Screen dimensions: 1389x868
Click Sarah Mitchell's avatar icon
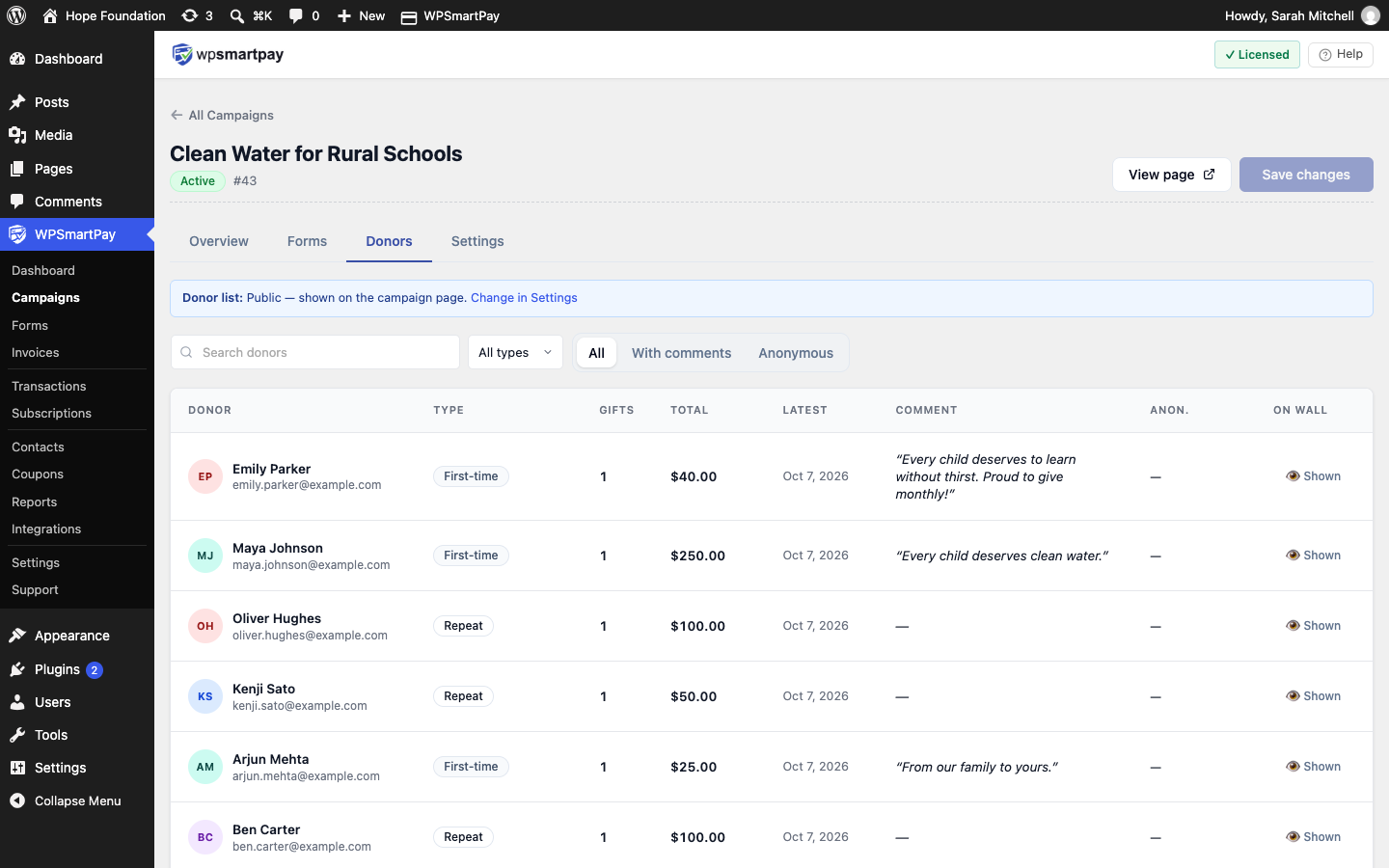(1371, 15)
